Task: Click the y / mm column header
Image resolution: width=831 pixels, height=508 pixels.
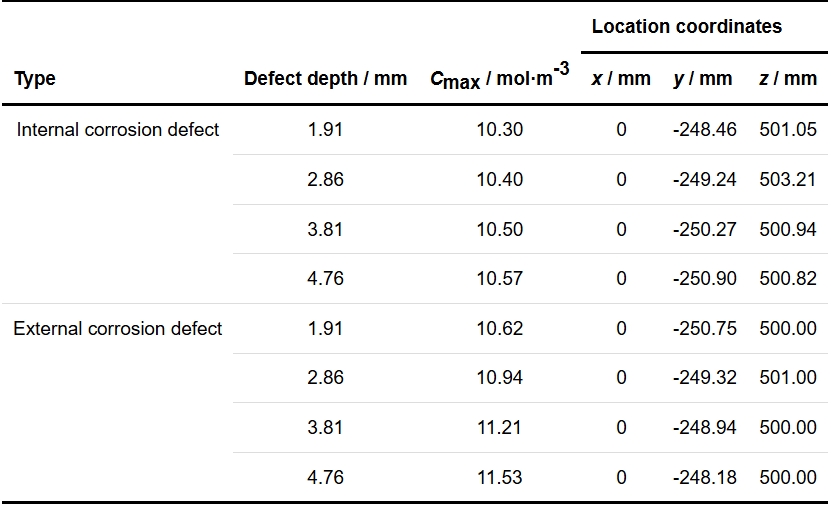Action: (x=704, y=79)
